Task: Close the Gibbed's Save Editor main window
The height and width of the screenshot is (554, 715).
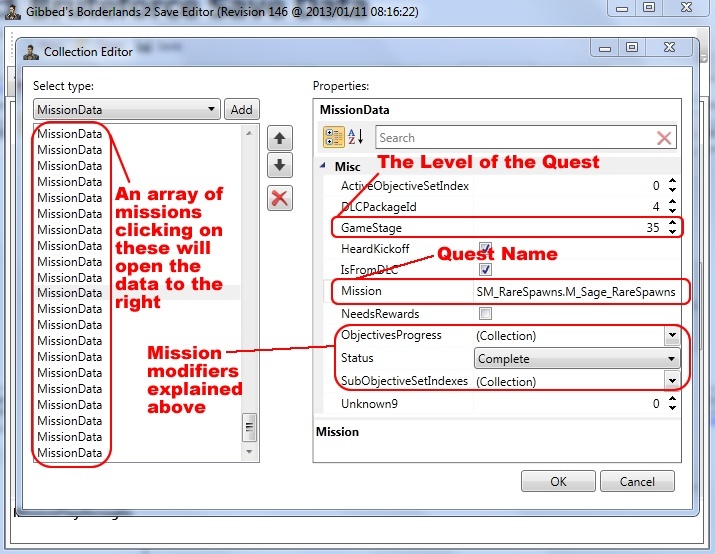Action: [x=686, y=7]
